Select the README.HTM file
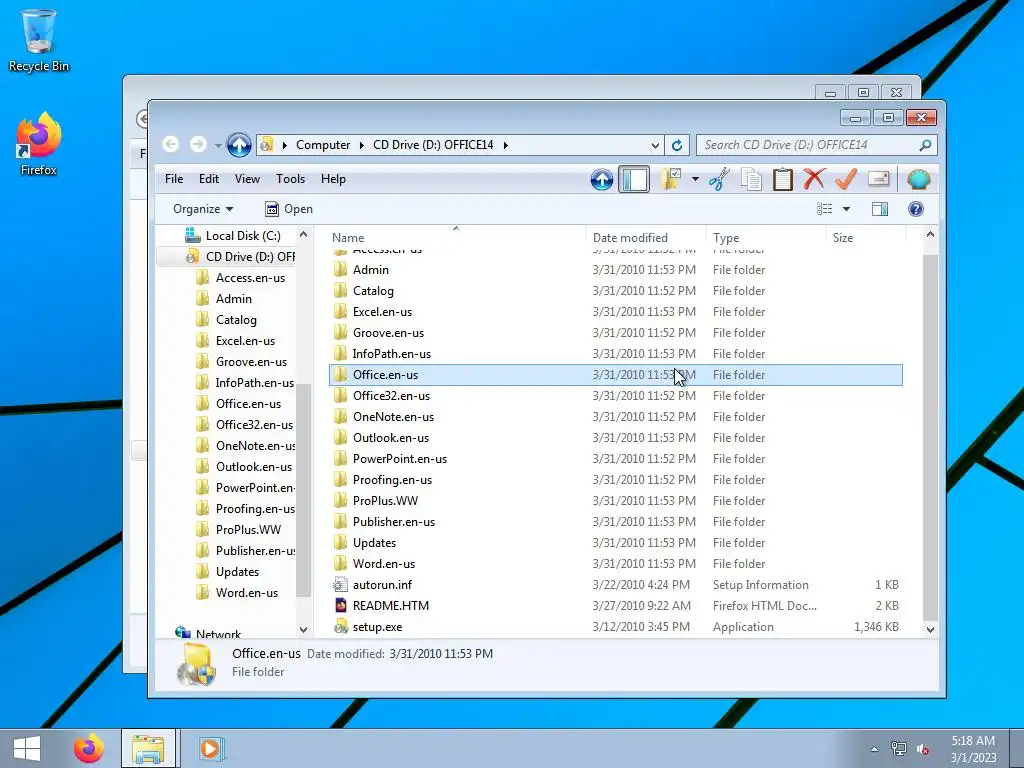The width and height of the screenshot is (1024, 768). [615, 605]
